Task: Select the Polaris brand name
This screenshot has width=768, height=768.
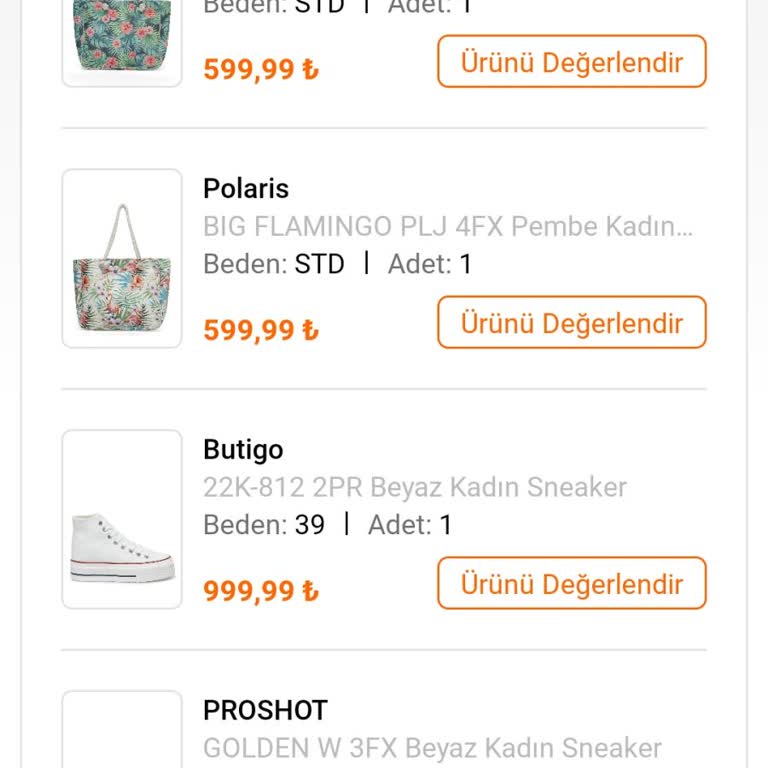Action: coord(246,188)
